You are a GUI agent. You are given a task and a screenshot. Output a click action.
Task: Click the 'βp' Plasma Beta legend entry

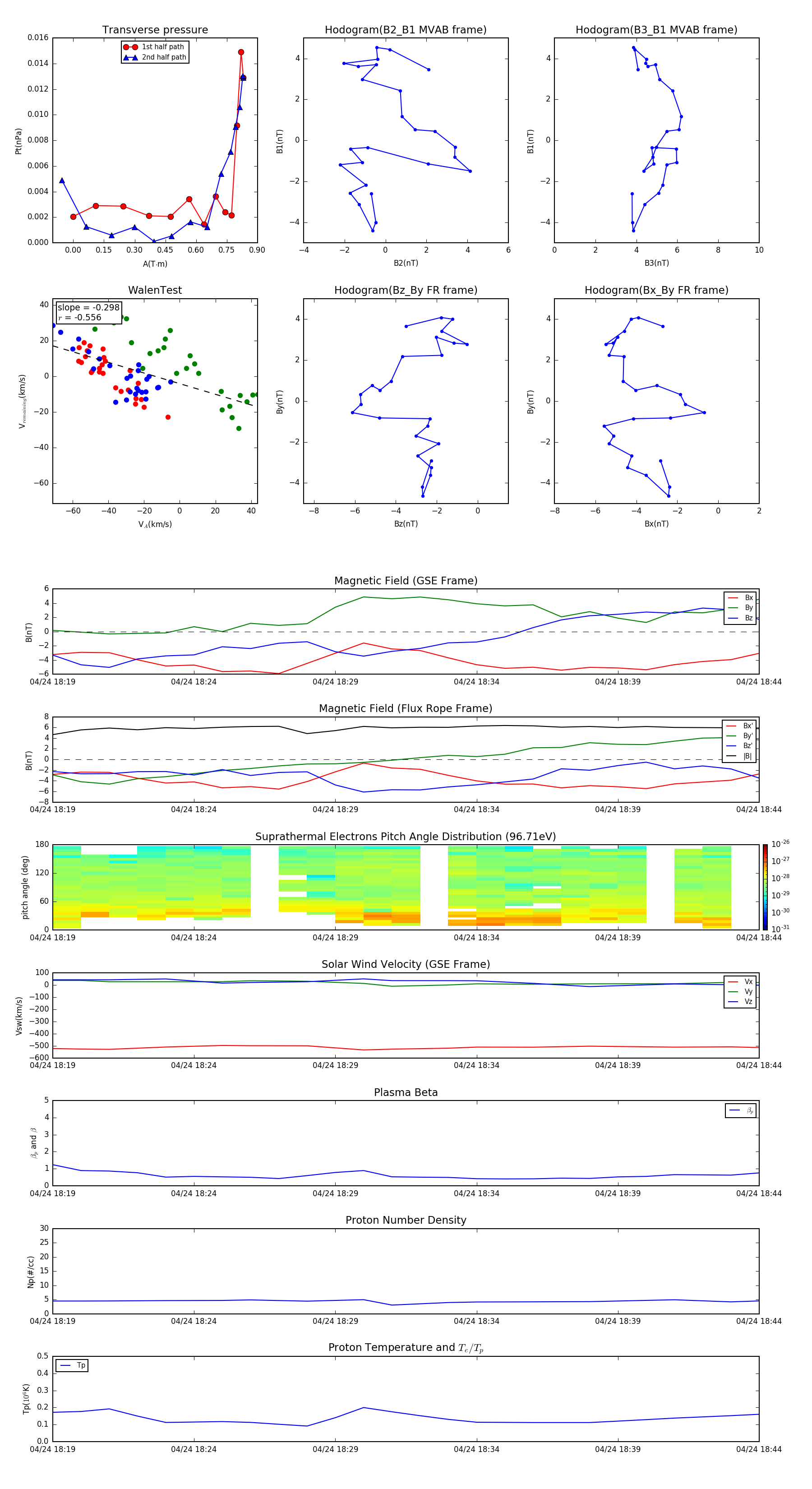[x=741, y=1110]
